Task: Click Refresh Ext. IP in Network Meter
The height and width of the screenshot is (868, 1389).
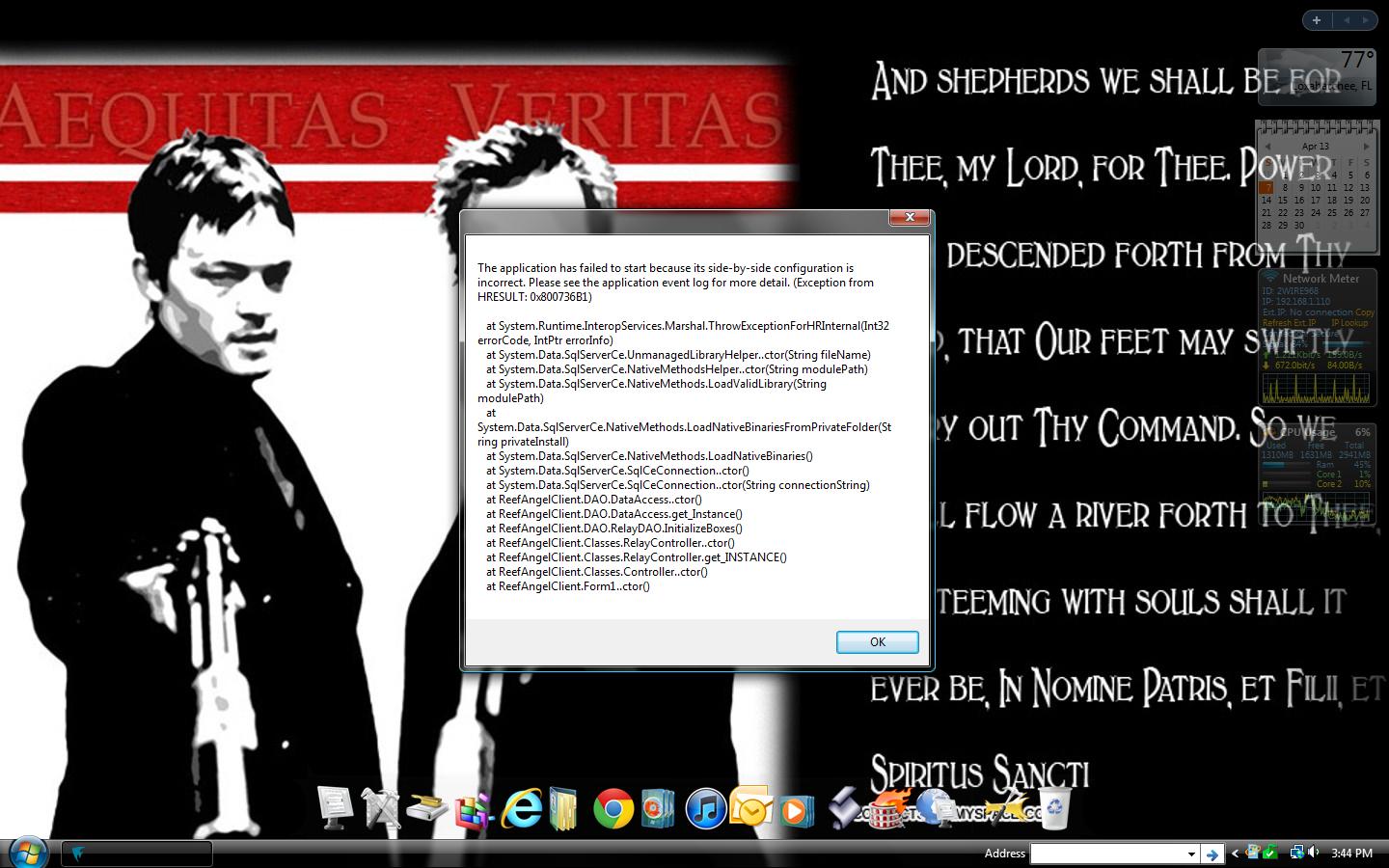Action: (x=1291, y=323)
